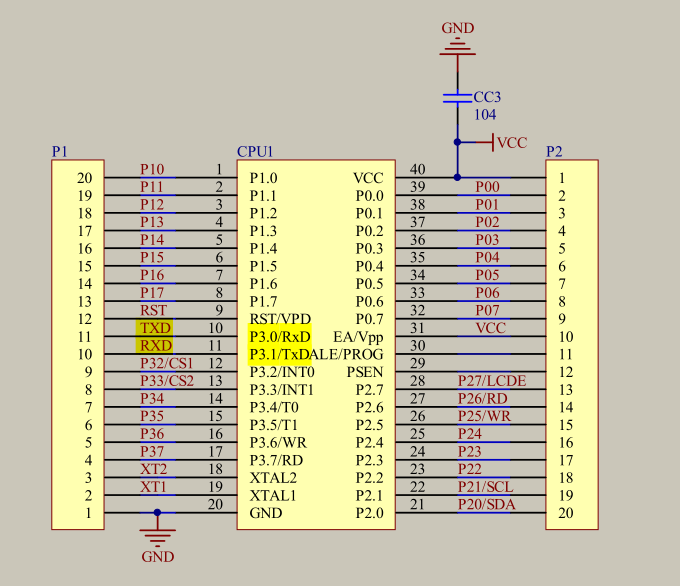Select the P3.6/WR pin name
The height and width of the screenshot is (586, 680).
[278, 442]
